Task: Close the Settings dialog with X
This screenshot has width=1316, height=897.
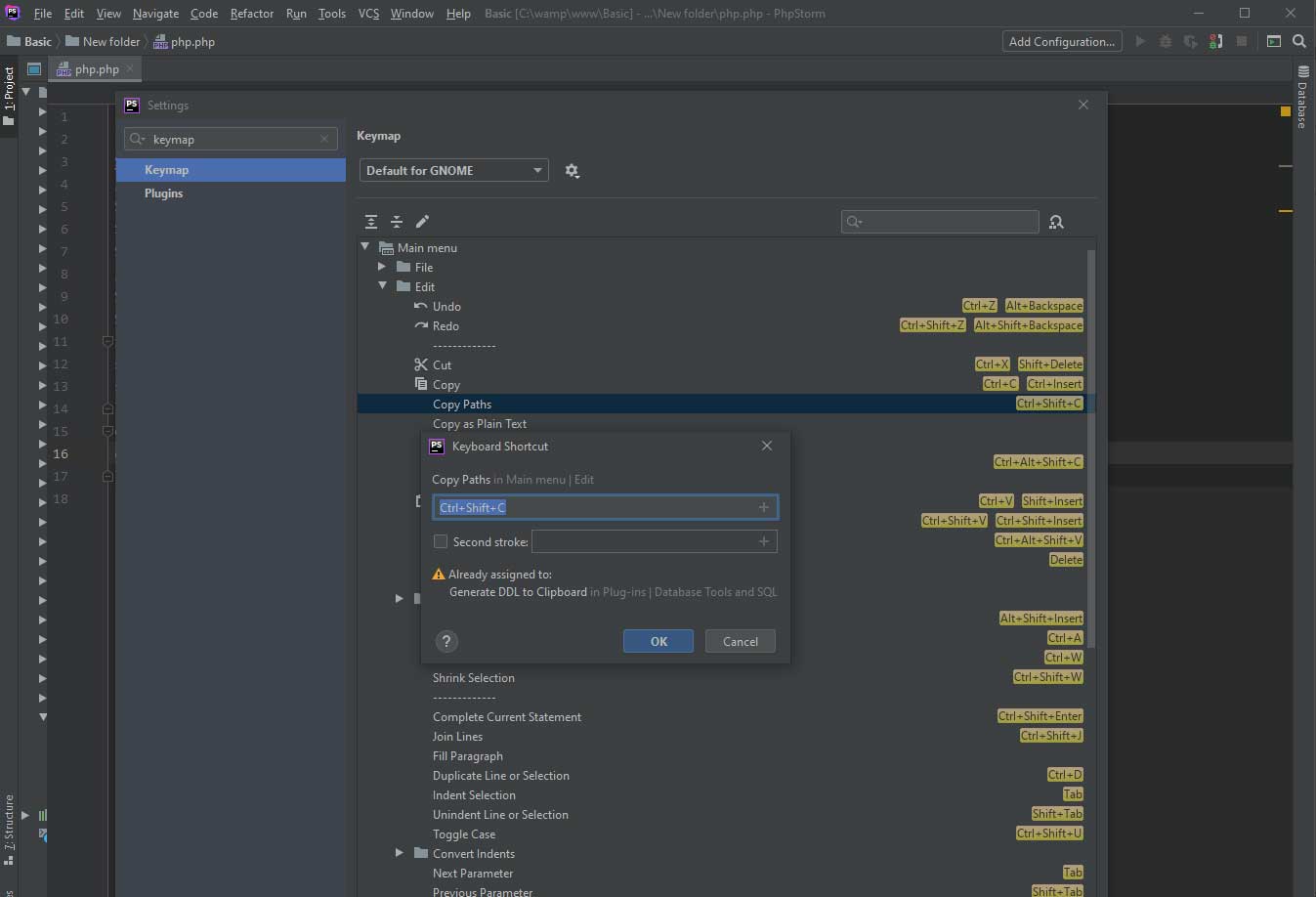Action: coord(1083,105)
